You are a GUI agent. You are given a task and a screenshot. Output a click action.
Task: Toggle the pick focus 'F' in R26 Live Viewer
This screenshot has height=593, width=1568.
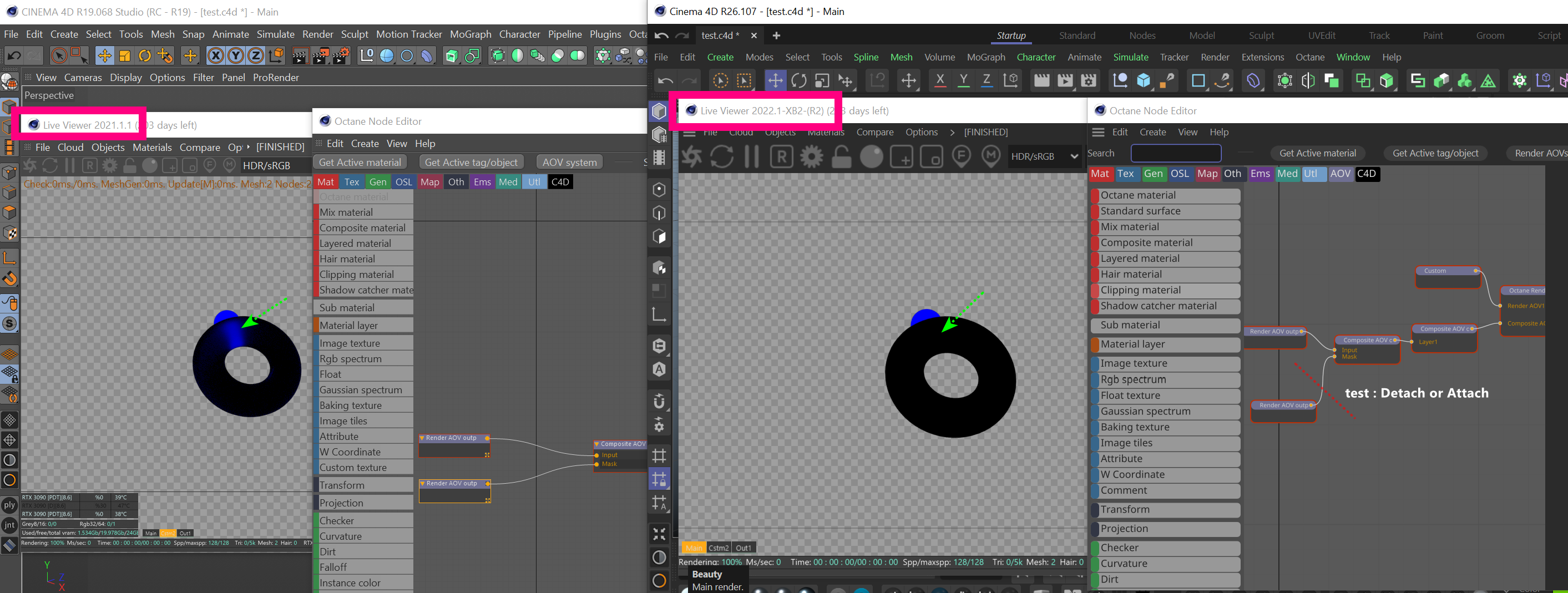pos(961,156)
